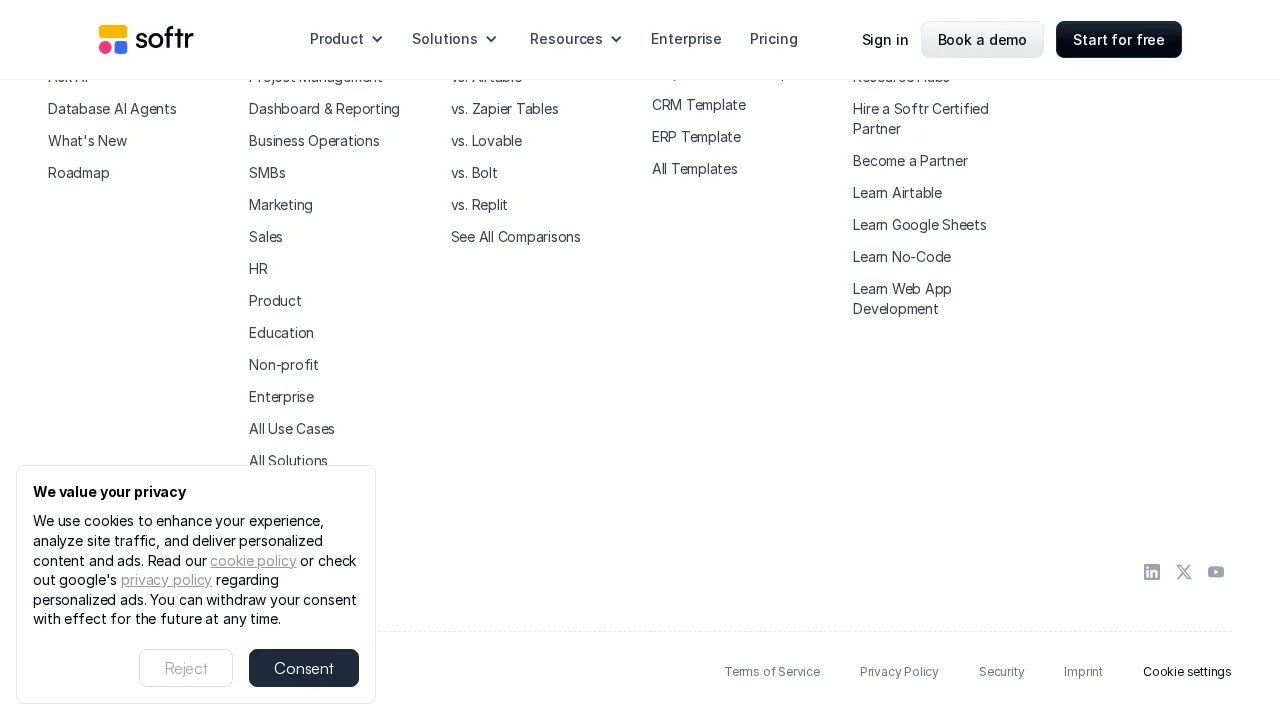The width and height of the screenshot is (1280, 720).
Task: Reject cookies in privacy banner
Action: (x=186, y=668)
